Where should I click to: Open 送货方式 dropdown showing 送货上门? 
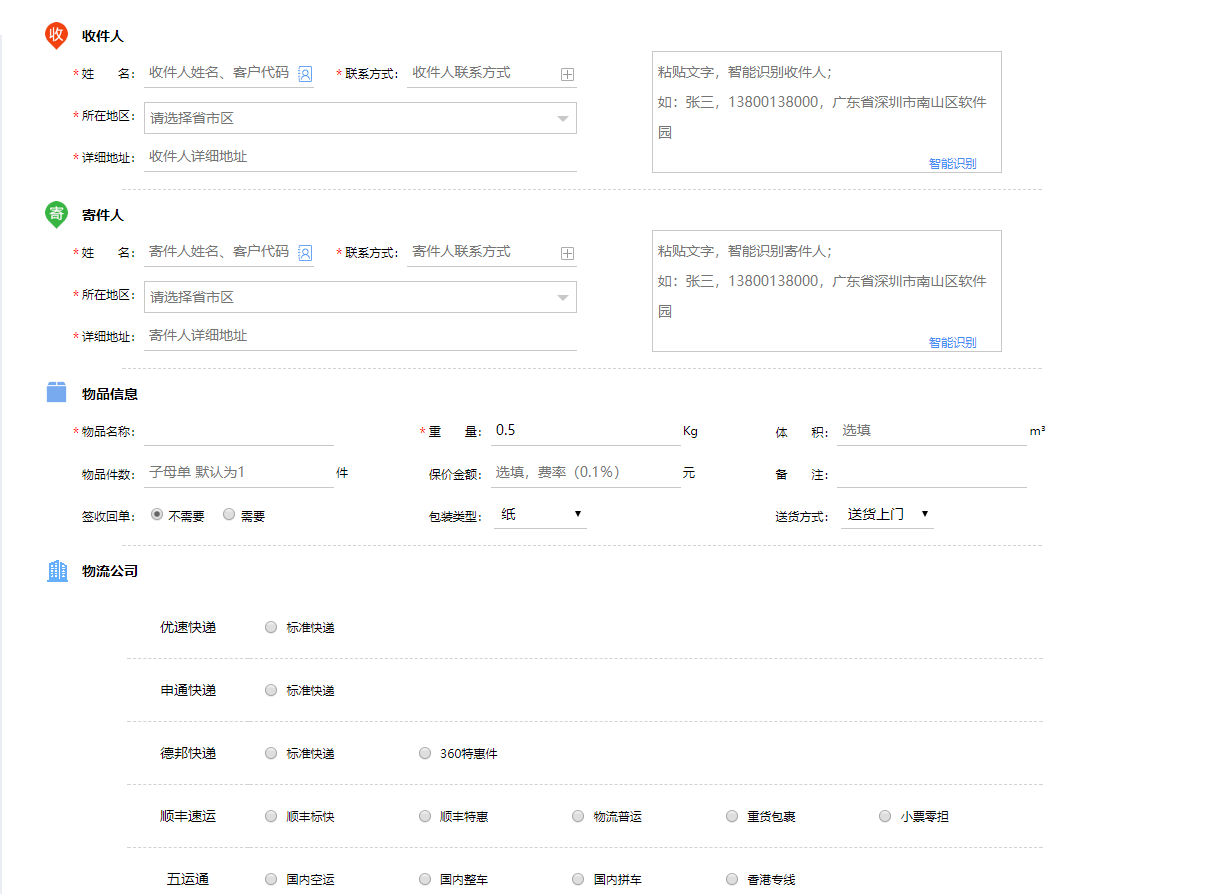coord(887,515)
